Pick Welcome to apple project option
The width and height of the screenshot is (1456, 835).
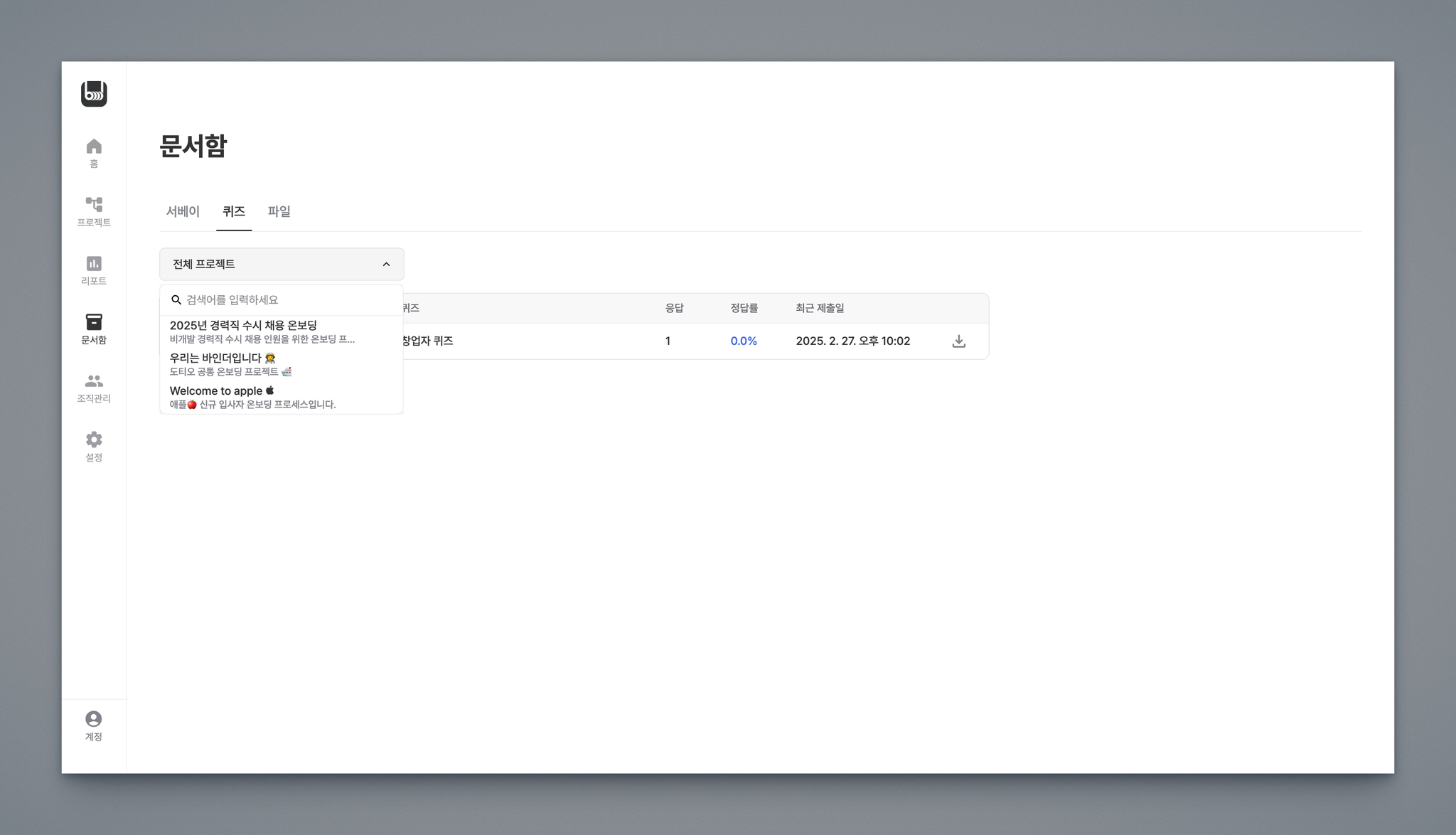click(216, 390)
